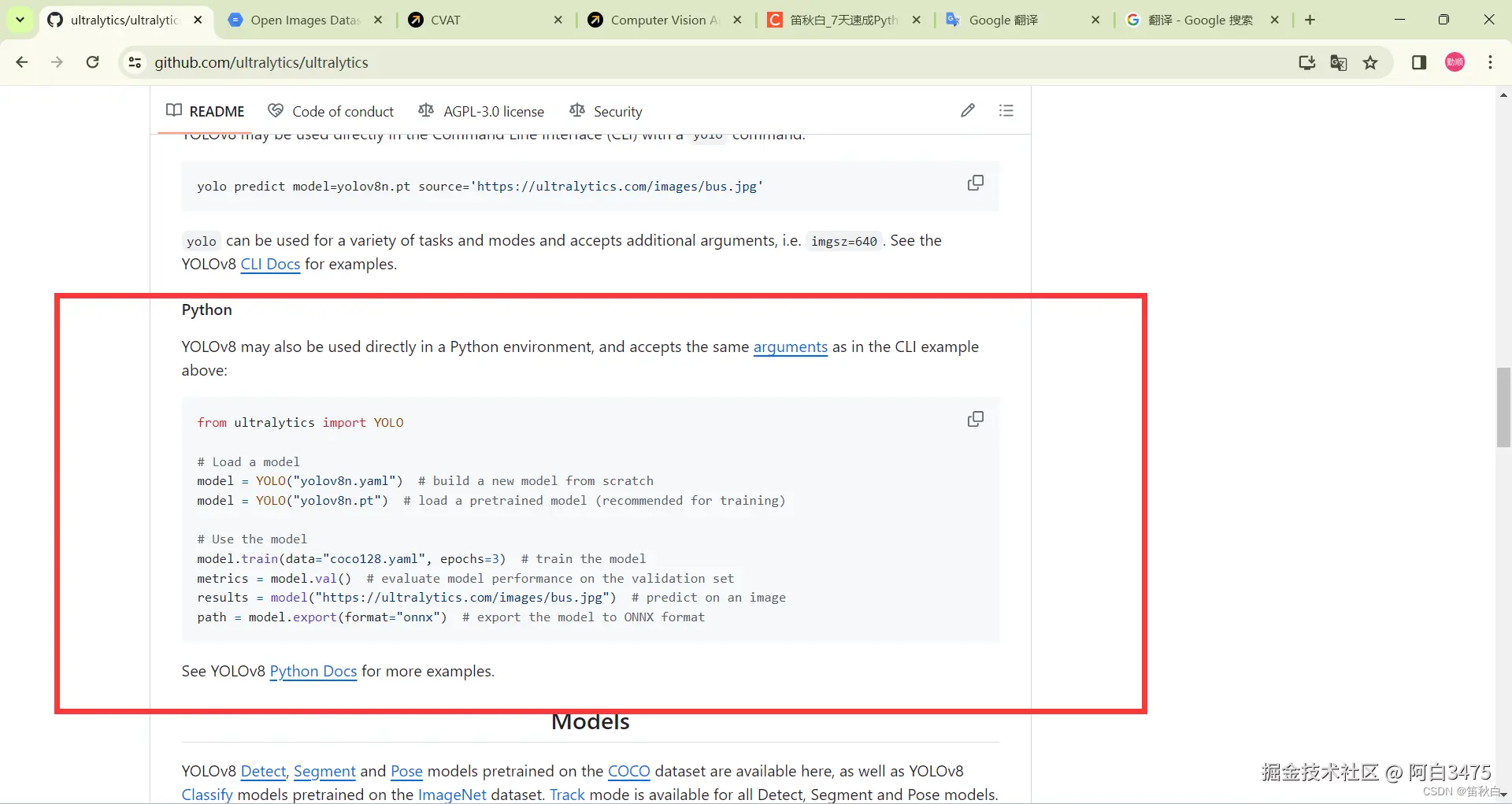Close the Open Images Dataset tab
Image resolution: width=1512 pixels, height=804 pixels.
pyautogui.click(x=378, y=20)
